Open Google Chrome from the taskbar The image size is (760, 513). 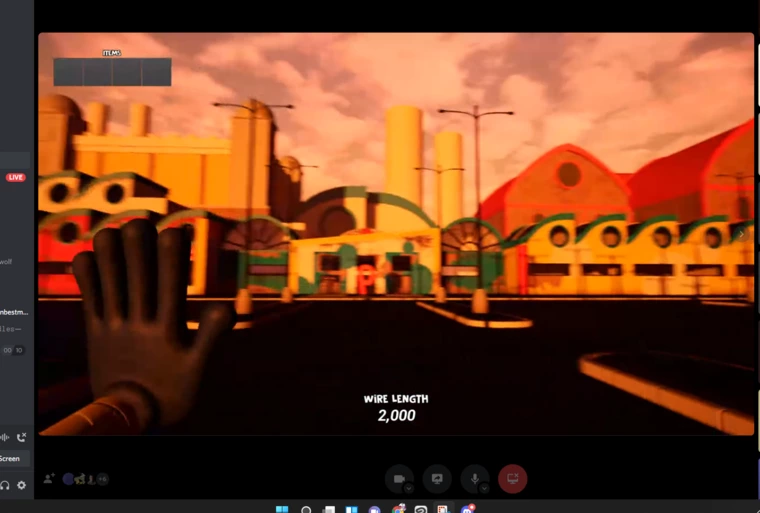click(x=398, y=509)
